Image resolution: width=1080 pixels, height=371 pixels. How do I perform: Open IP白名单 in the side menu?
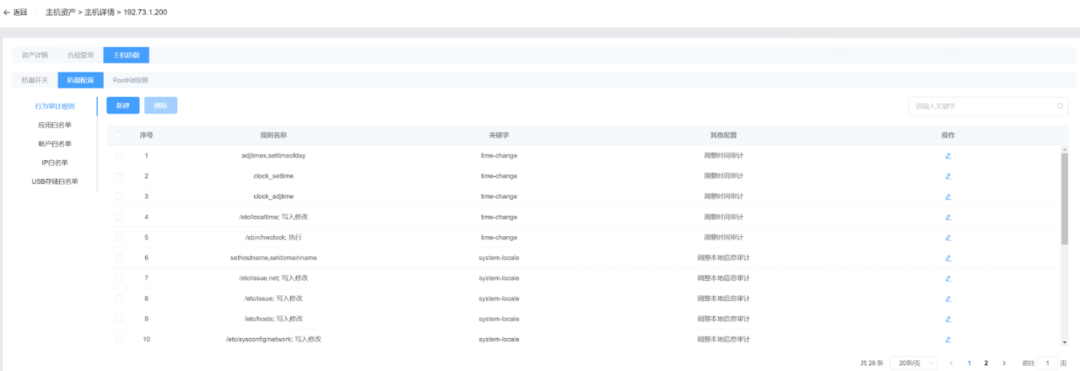click(x=55, y=162)
